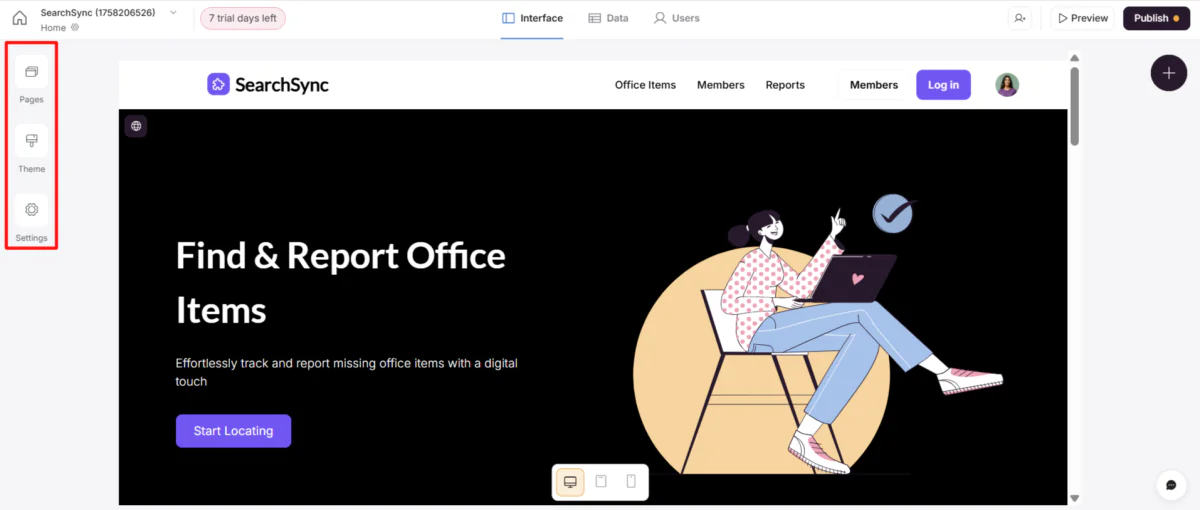The height and width of the screenshot is (510, 1200).
Task: Click the canvas scroll up arrow
Action: (x=1075, y=58)
